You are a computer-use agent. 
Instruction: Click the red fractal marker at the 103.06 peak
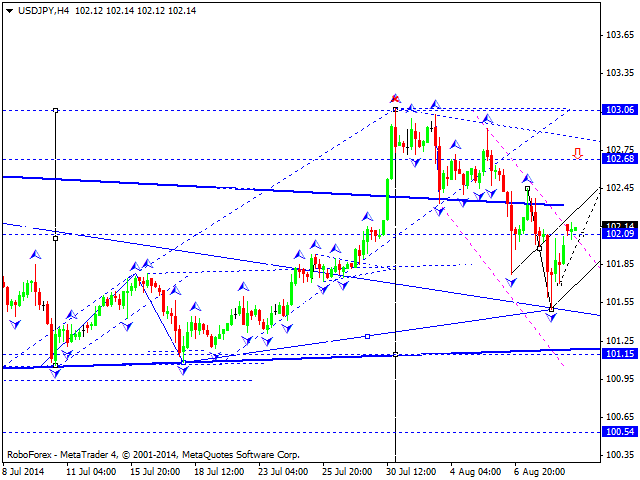(x=395, y=98)
